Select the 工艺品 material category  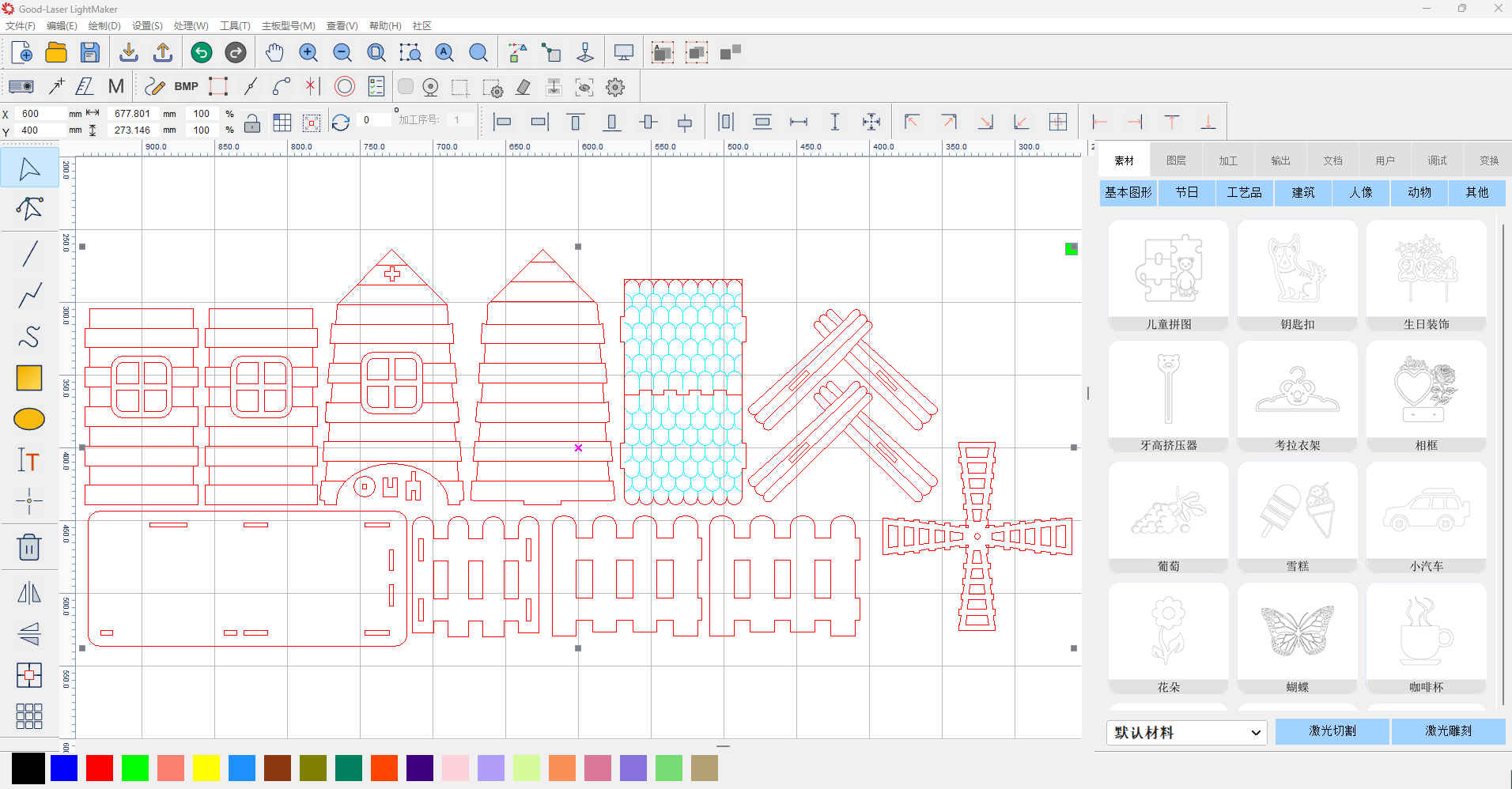pos(1245,192)
